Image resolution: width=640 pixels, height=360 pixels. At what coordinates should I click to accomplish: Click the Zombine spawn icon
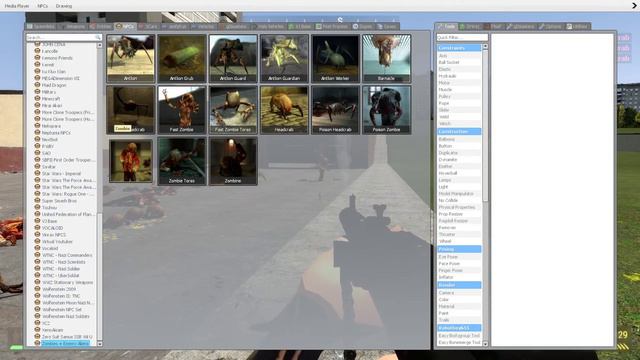233,161
